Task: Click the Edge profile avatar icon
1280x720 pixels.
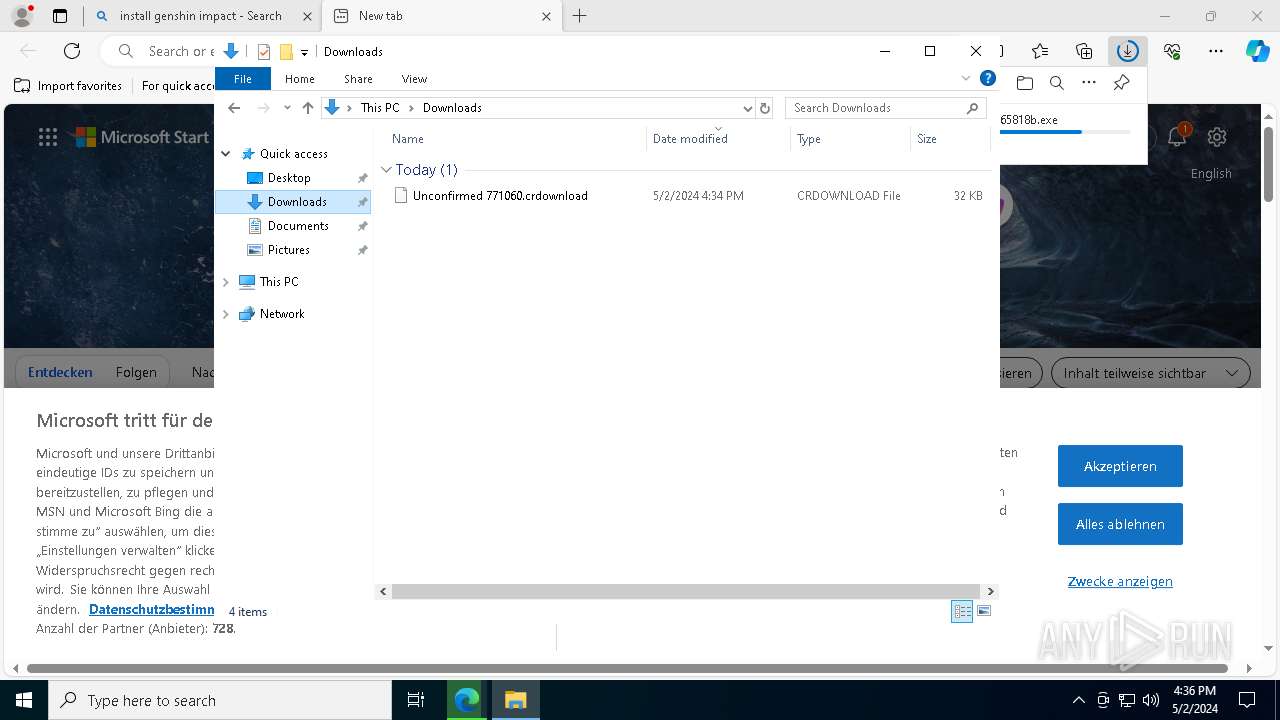Action: click(21, 16)
